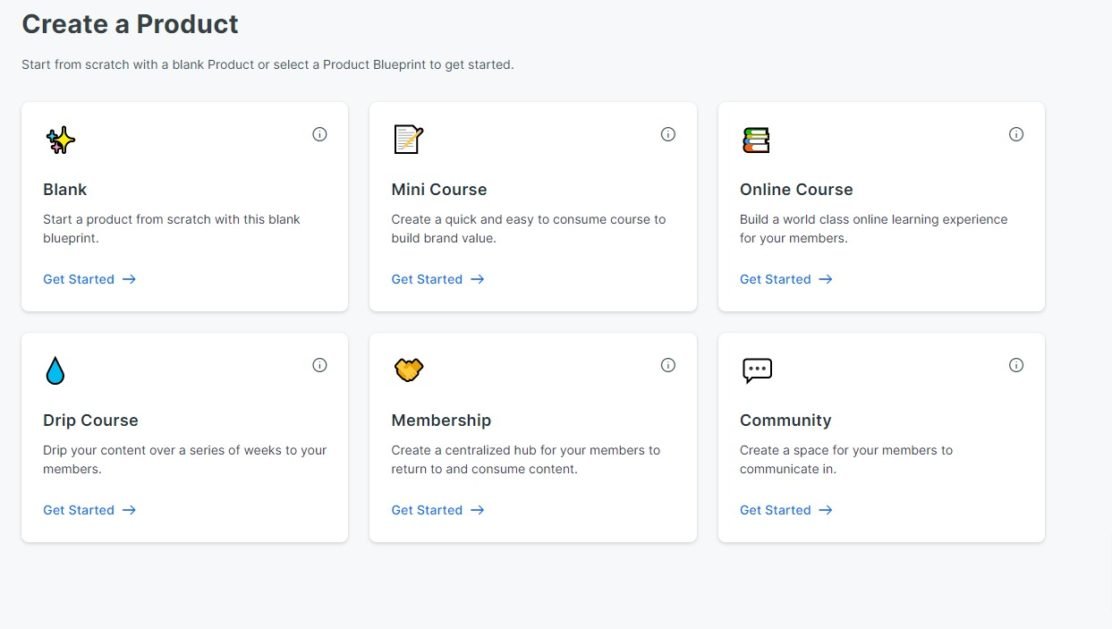This screenshot has height=629, width=1112.
Task: Get Started with Drip Course
Action: click(x=89, y=510)
